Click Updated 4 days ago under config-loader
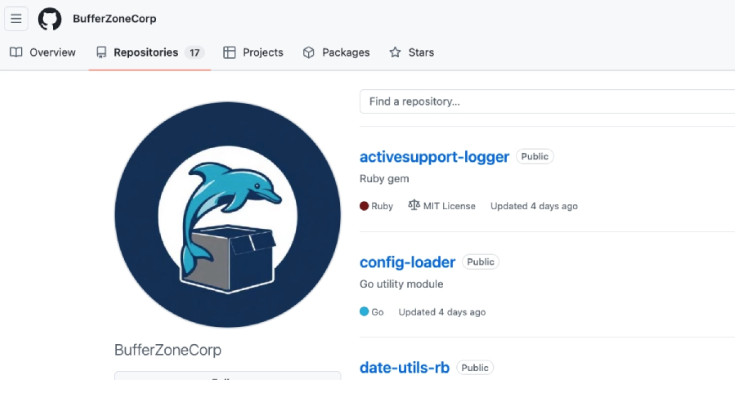Screen dimensions: 754x395 point(442,312)
